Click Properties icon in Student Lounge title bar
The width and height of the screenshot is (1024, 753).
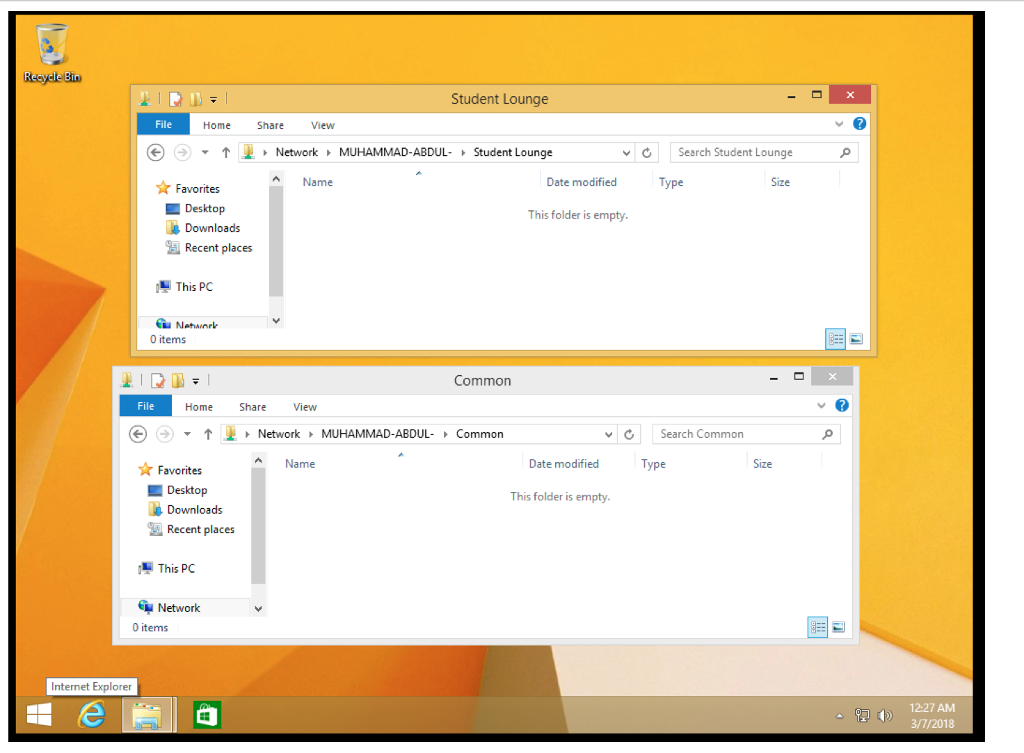click(175, 99)
